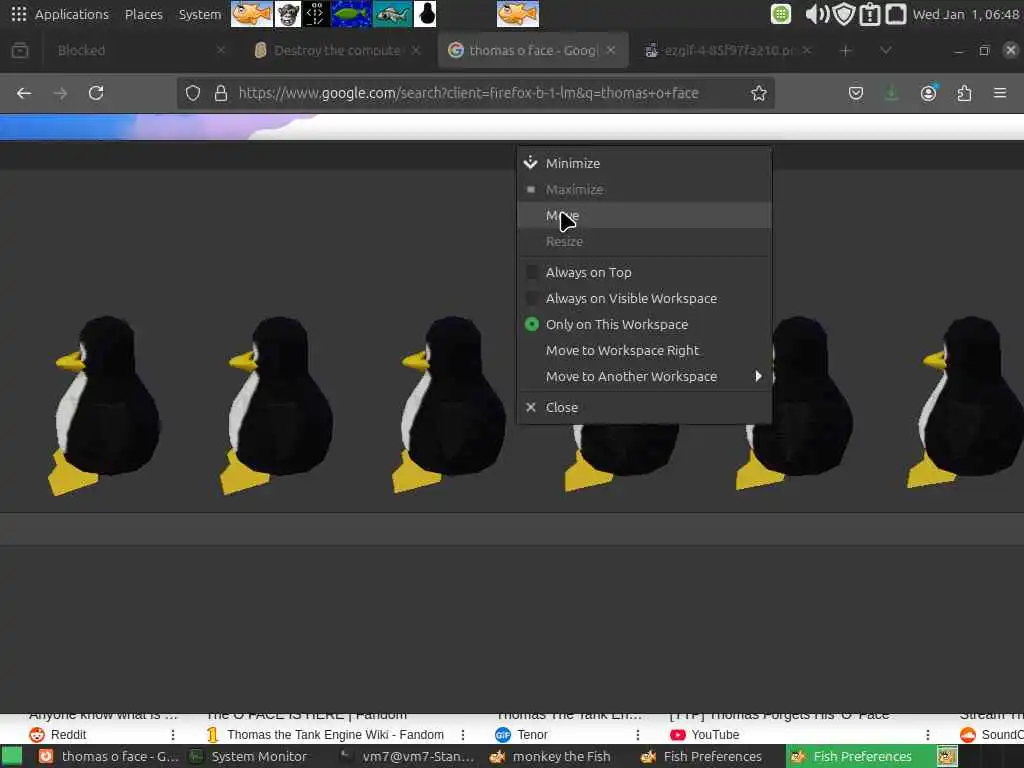Switch to the ezgif tab
The height and width of the screenshot is (768, 1024).
click(728, 50)
